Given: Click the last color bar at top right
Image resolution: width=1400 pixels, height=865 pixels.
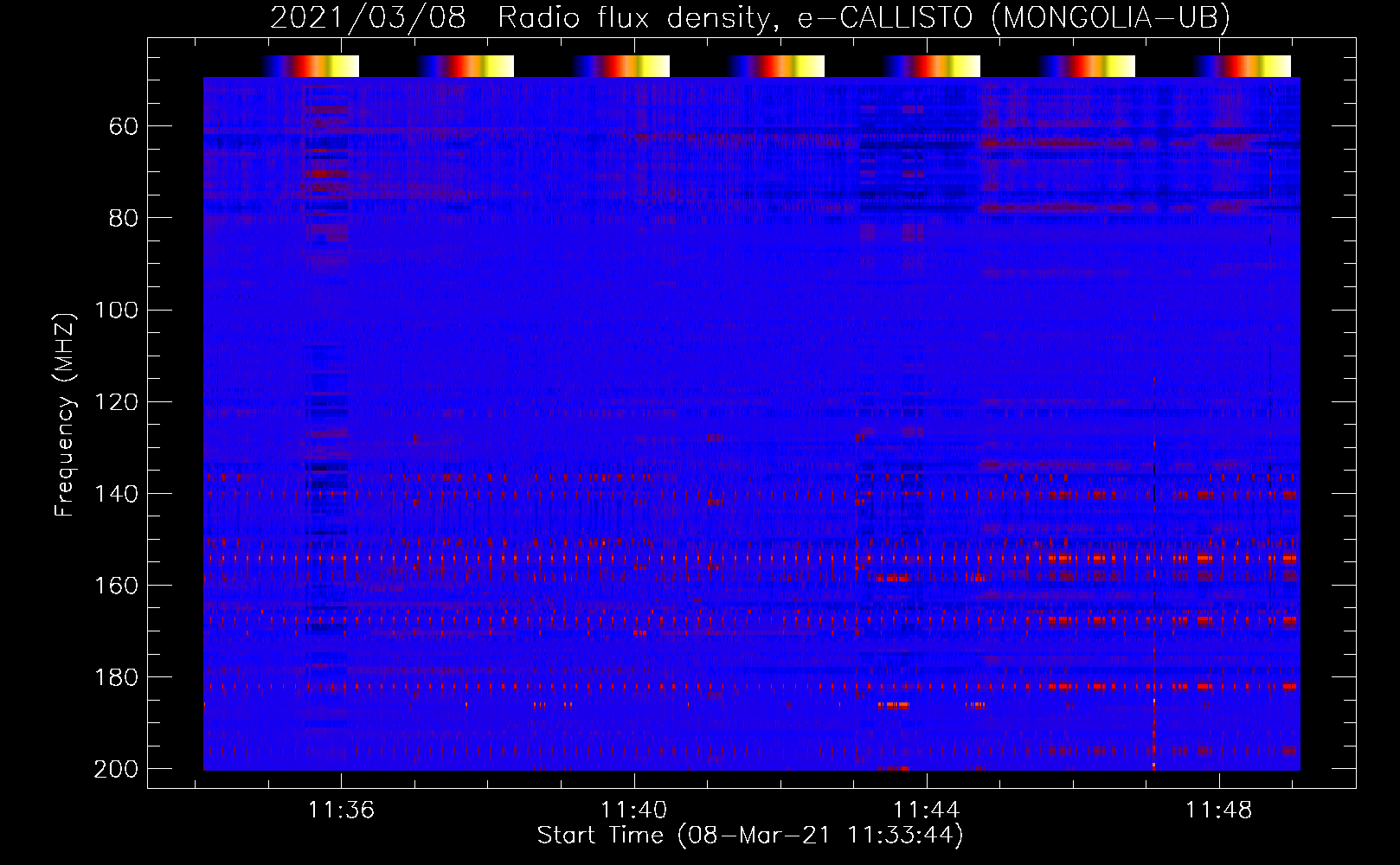Looking at the screenshot, I should click(1243, 66).
